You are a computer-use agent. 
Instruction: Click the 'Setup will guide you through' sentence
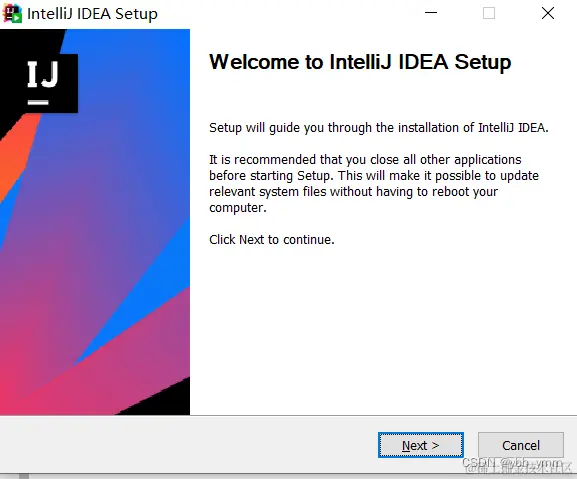coord(379,128)
